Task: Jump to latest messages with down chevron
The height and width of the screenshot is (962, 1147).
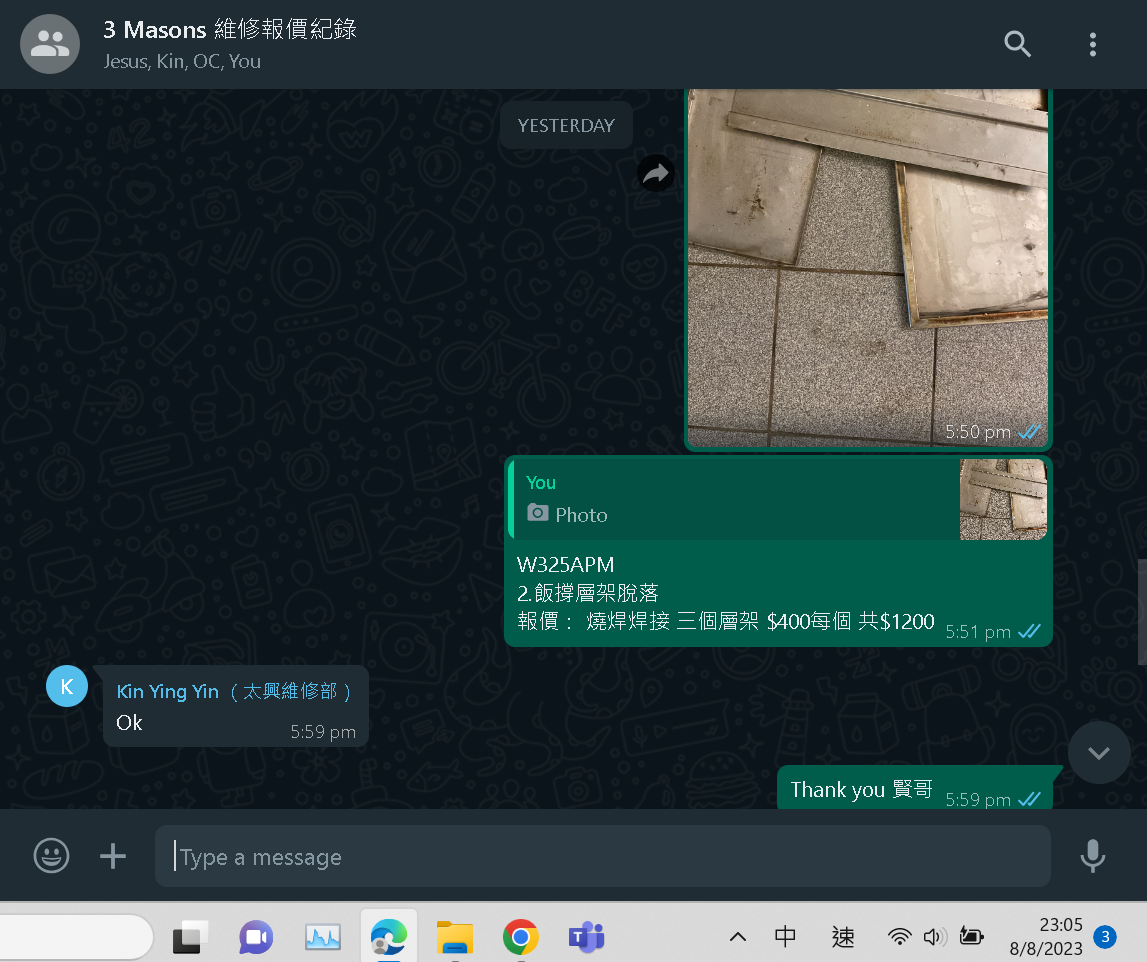Action: pyautogui.click(x=1099, y=753)
